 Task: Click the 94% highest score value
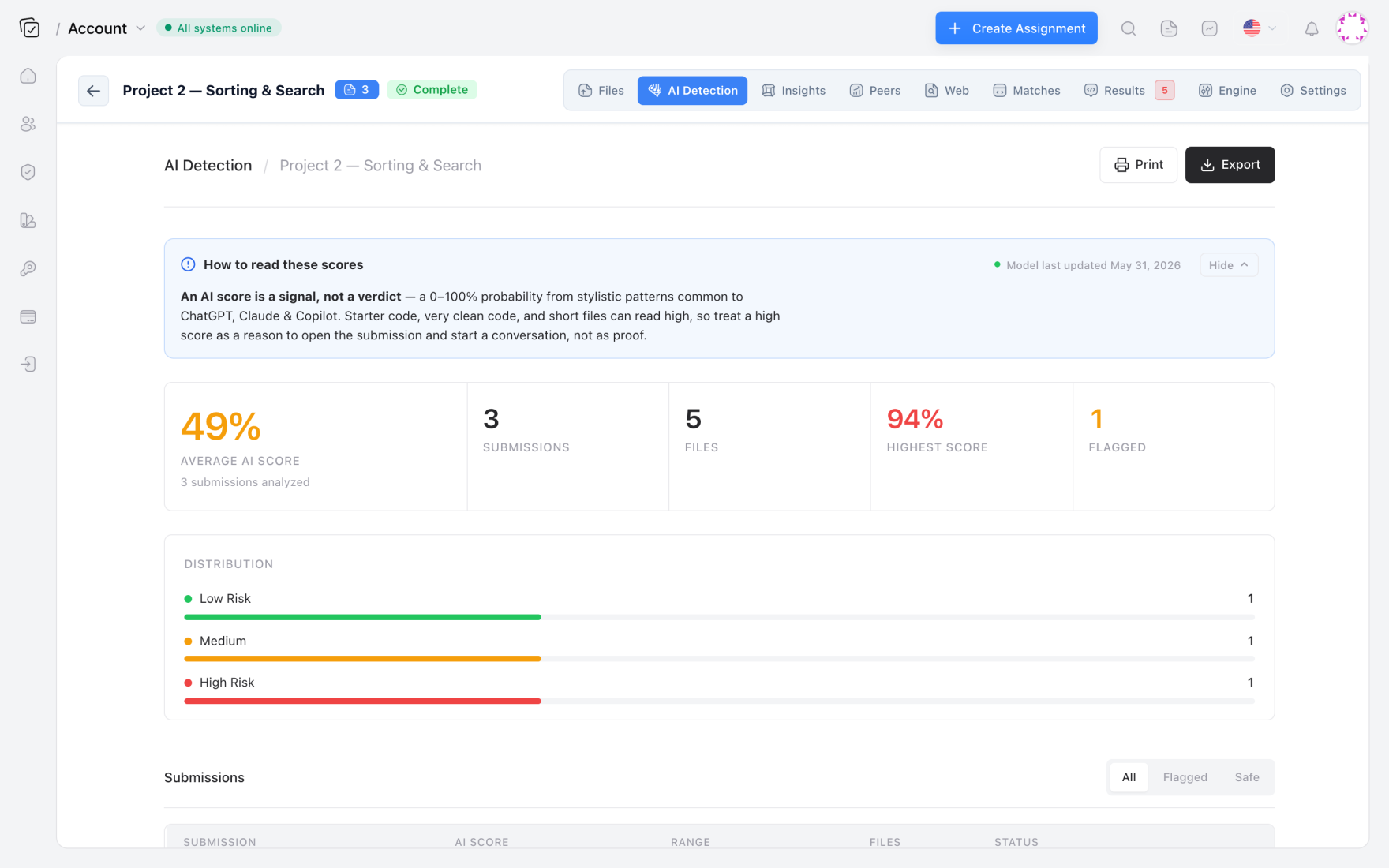(x=915, y=419)
